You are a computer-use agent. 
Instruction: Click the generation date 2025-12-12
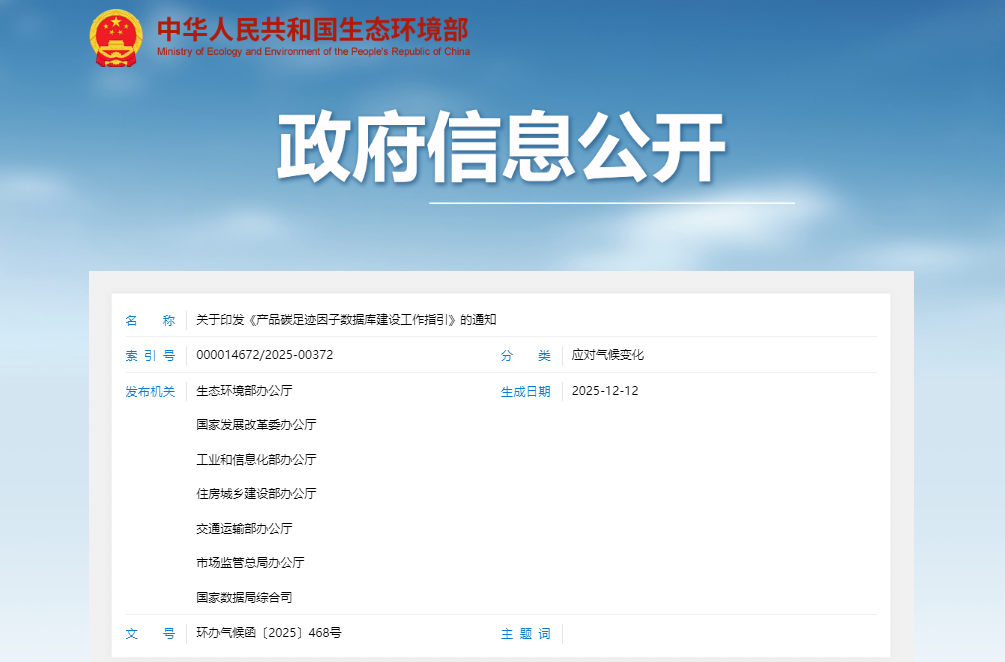[x=605, y=391]
